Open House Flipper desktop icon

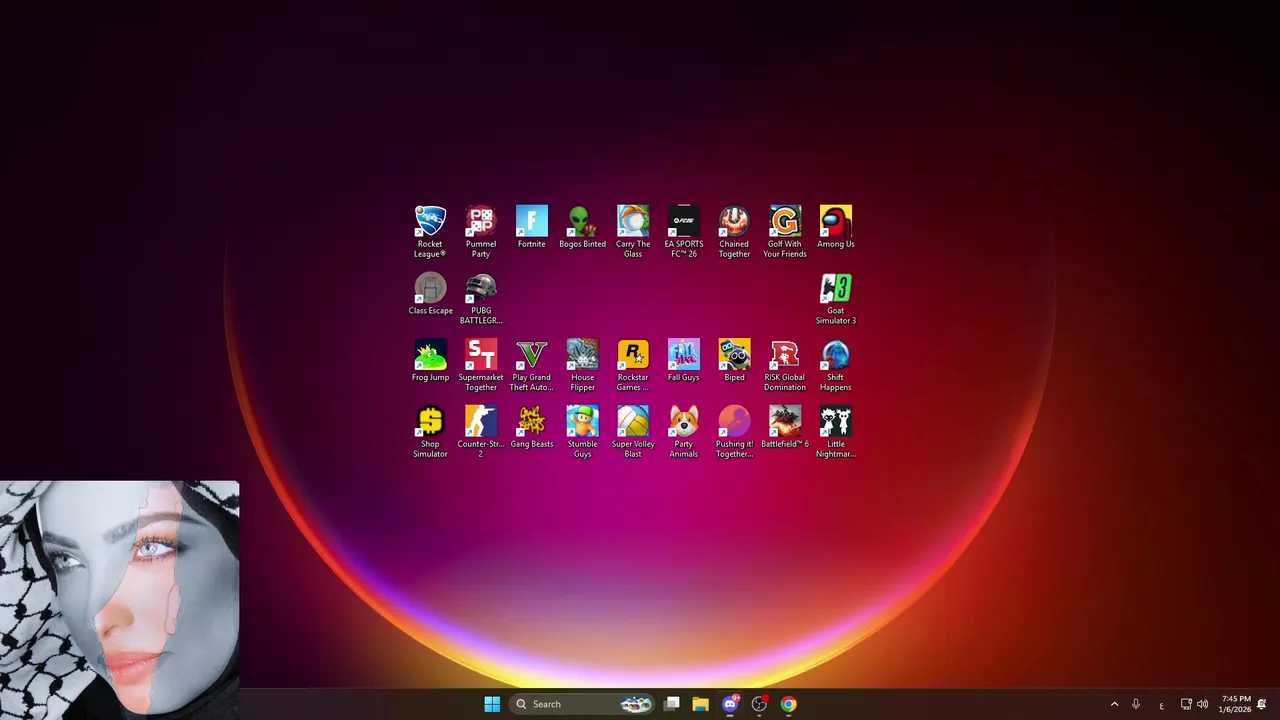(582, 366)
